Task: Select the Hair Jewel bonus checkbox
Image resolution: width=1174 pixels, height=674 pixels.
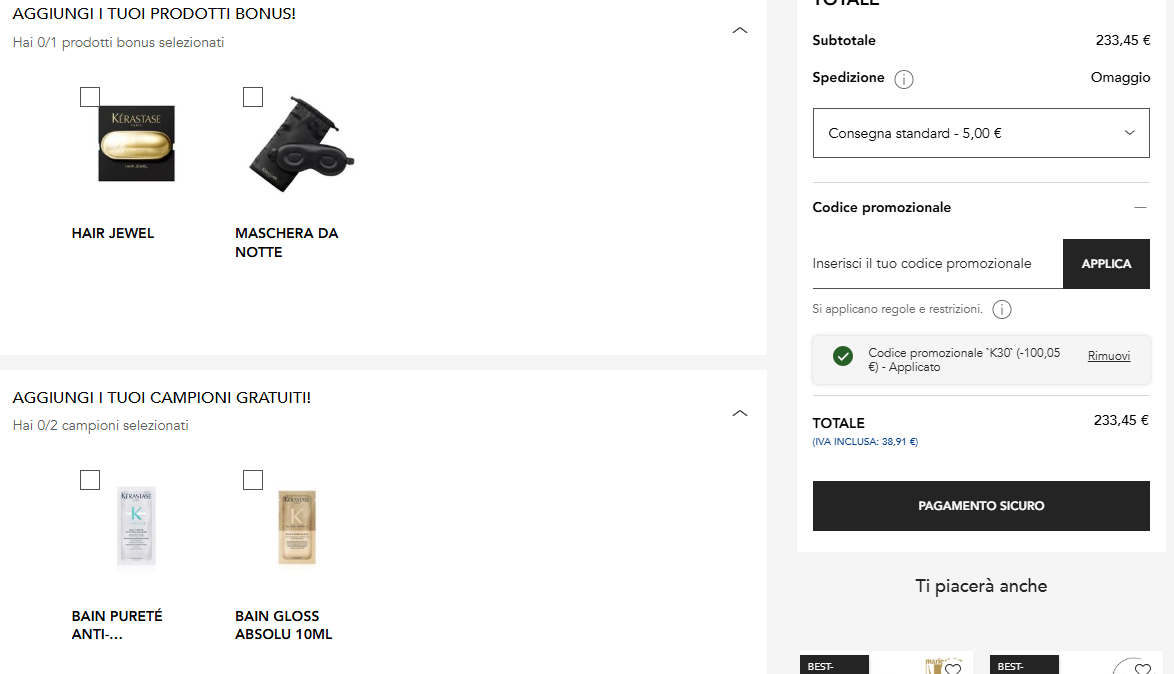Action: (x=90, y=97)
